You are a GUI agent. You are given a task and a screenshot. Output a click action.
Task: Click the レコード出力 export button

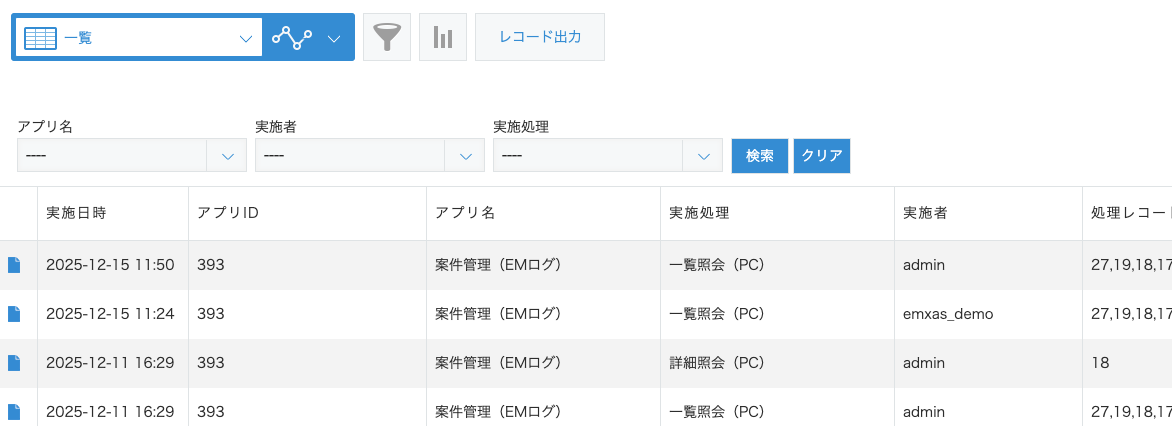click(x=540, y=38)
